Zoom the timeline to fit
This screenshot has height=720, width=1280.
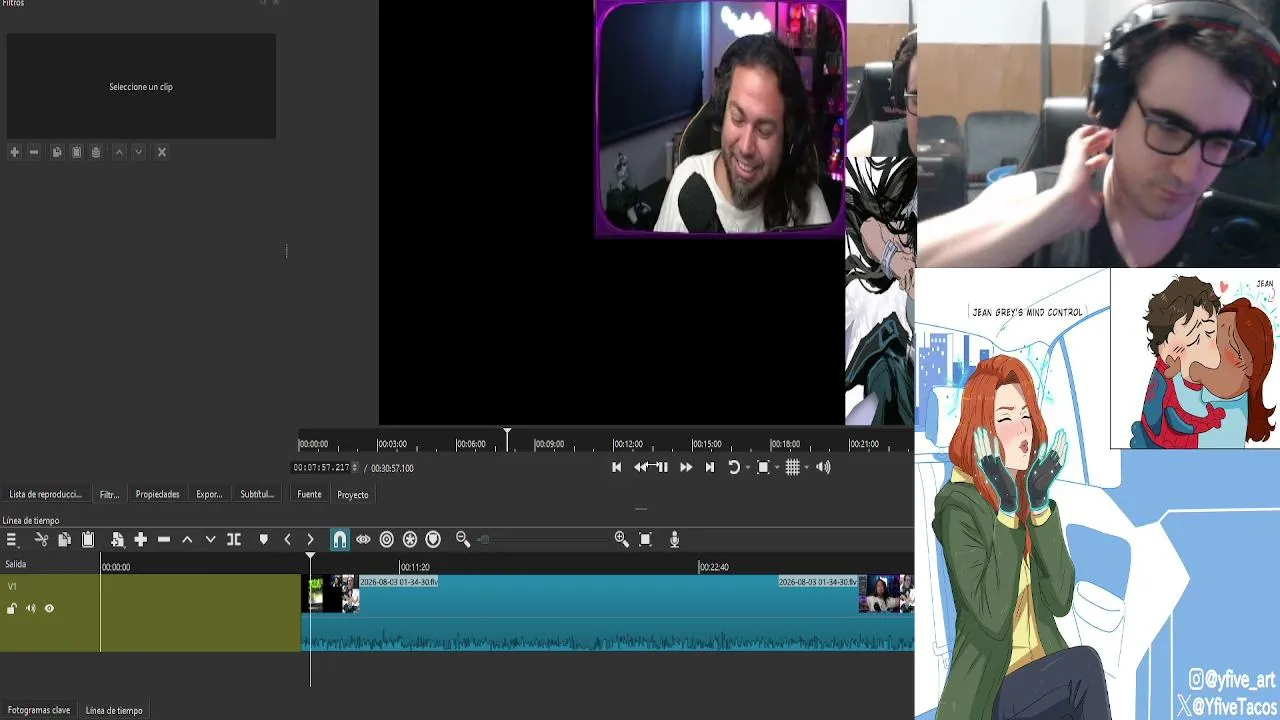[x=645, y=539]
